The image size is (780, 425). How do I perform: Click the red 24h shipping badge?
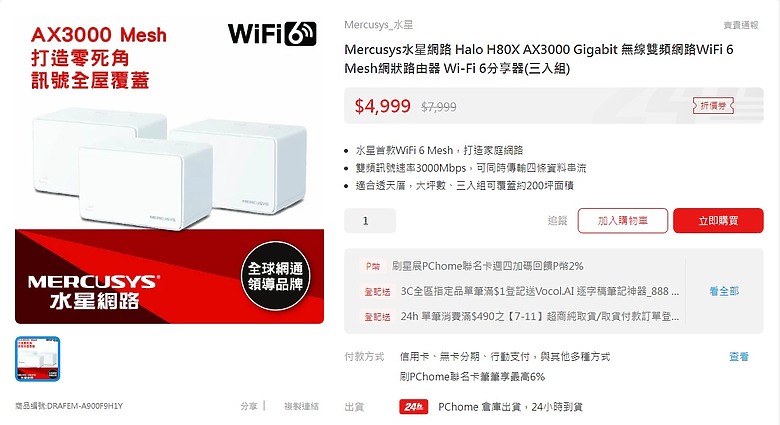pyautogui.click(x=414, y=407)
